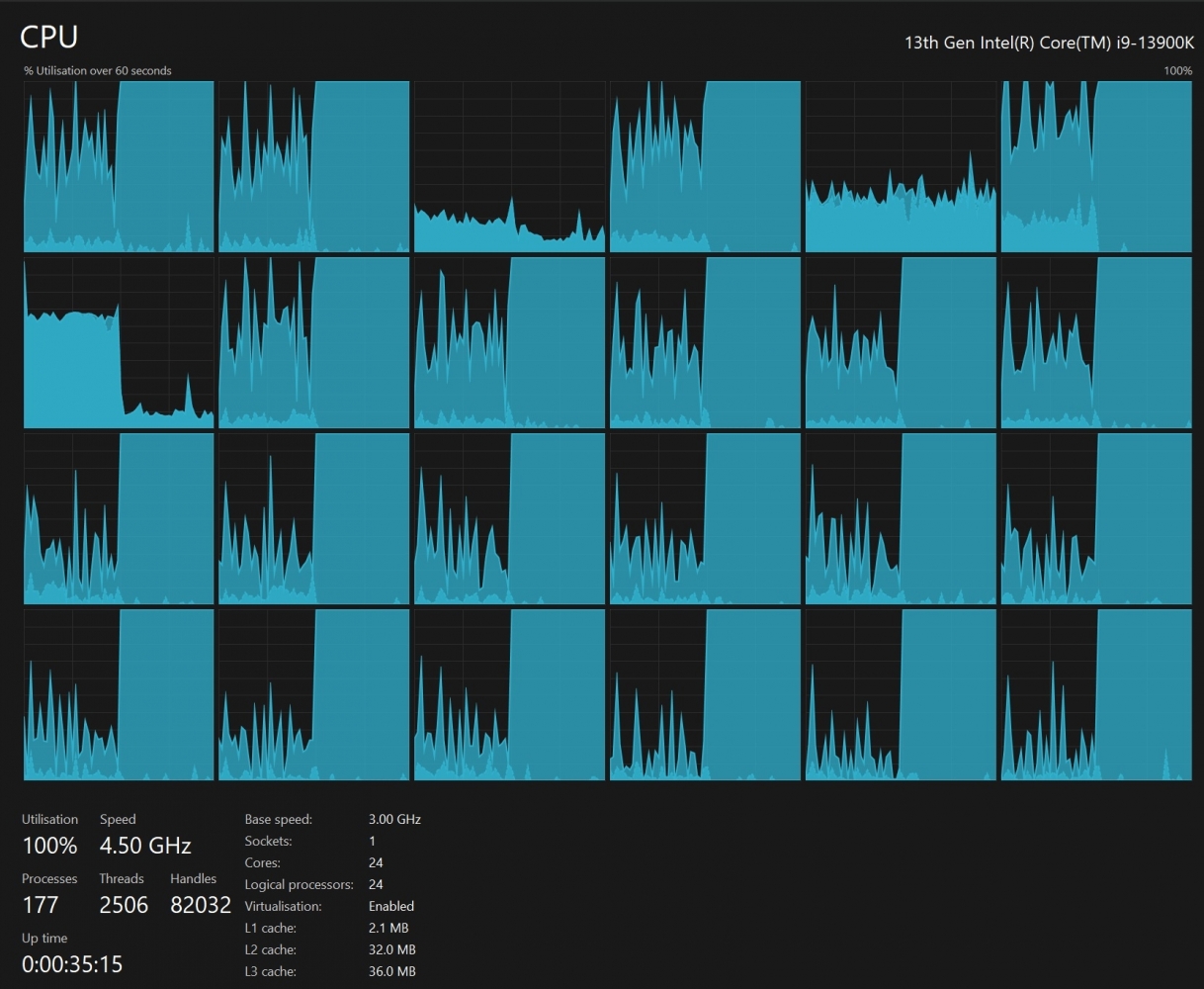This screenshot has height=989, width=1204.
Task: Select the 4.50 GHz Speed value
Action: click(x=145, y=846)
